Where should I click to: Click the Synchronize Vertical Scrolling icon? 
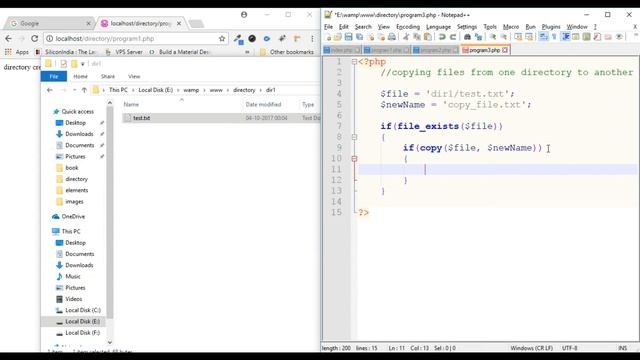pos(518,37)
